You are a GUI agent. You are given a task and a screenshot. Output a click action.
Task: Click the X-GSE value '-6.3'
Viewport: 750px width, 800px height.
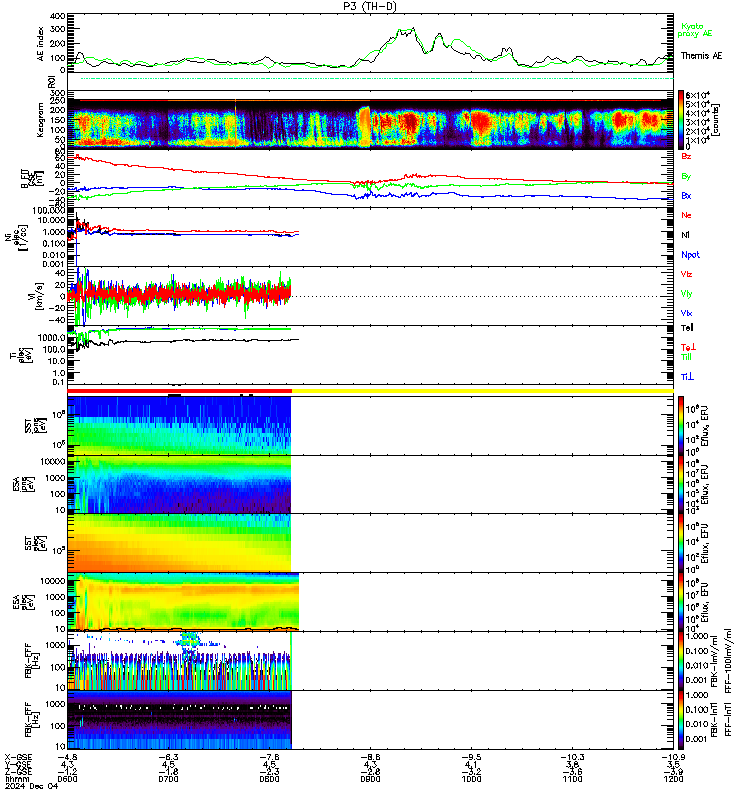pyautogui.click(x=168, y=757)
